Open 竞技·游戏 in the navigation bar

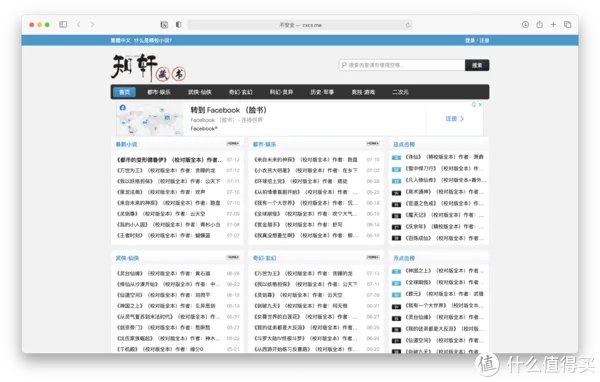[x=363, y=92]
